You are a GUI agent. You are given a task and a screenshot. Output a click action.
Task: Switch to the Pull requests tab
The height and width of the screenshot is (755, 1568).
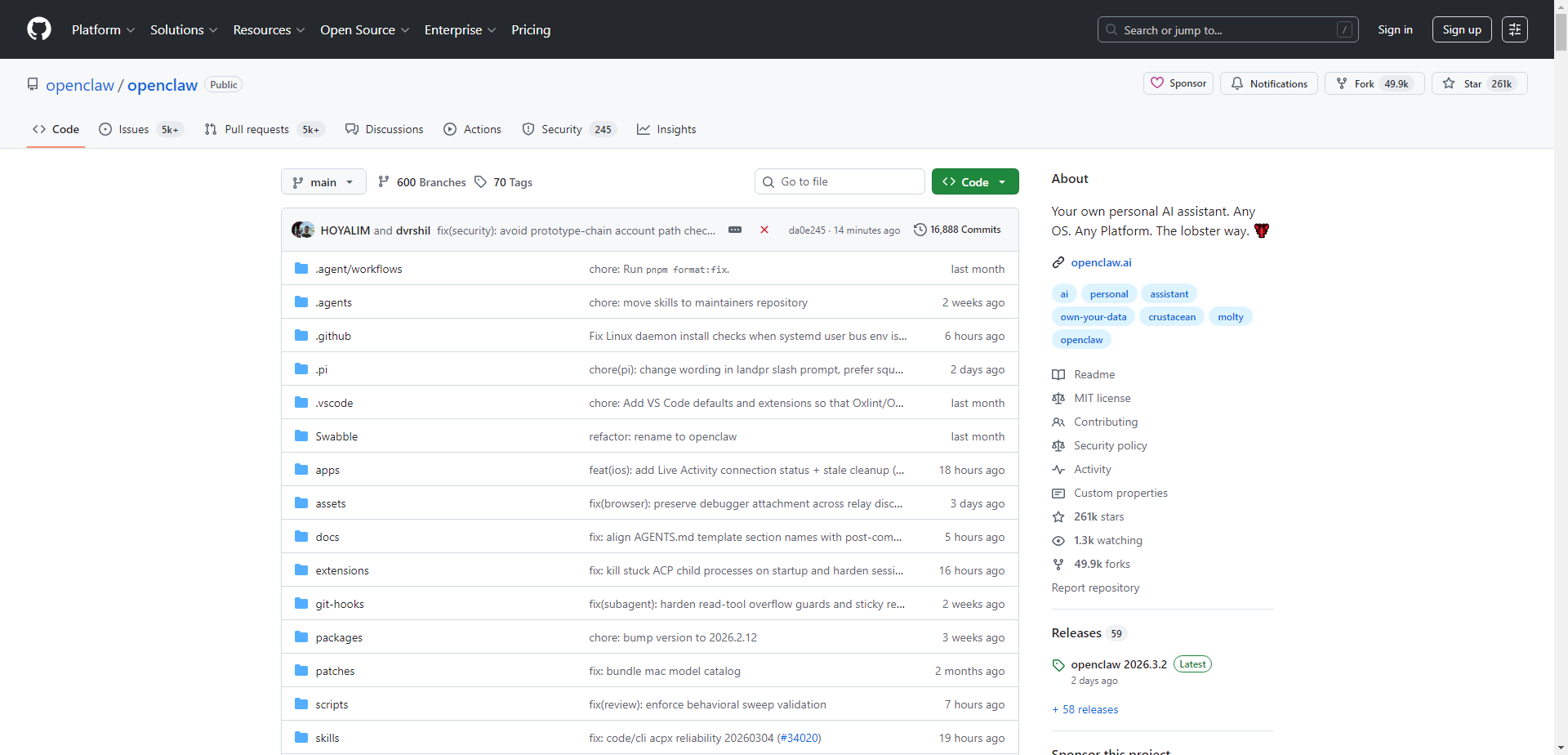256,129
